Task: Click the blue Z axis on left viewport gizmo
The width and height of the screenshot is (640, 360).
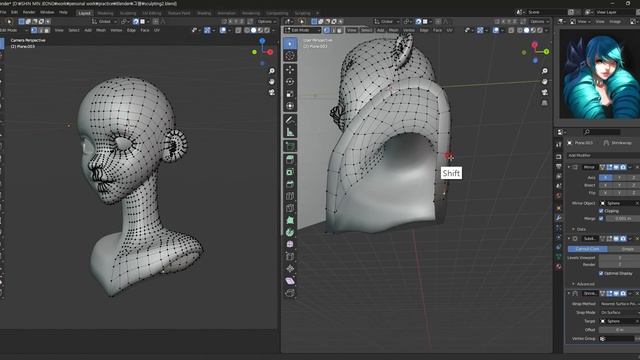Action: click(x=262, y=41)
